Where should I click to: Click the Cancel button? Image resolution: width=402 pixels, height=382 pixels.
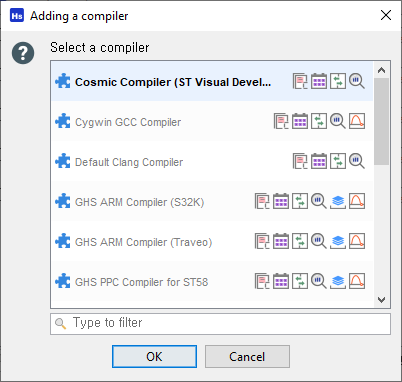click(247, 357)
